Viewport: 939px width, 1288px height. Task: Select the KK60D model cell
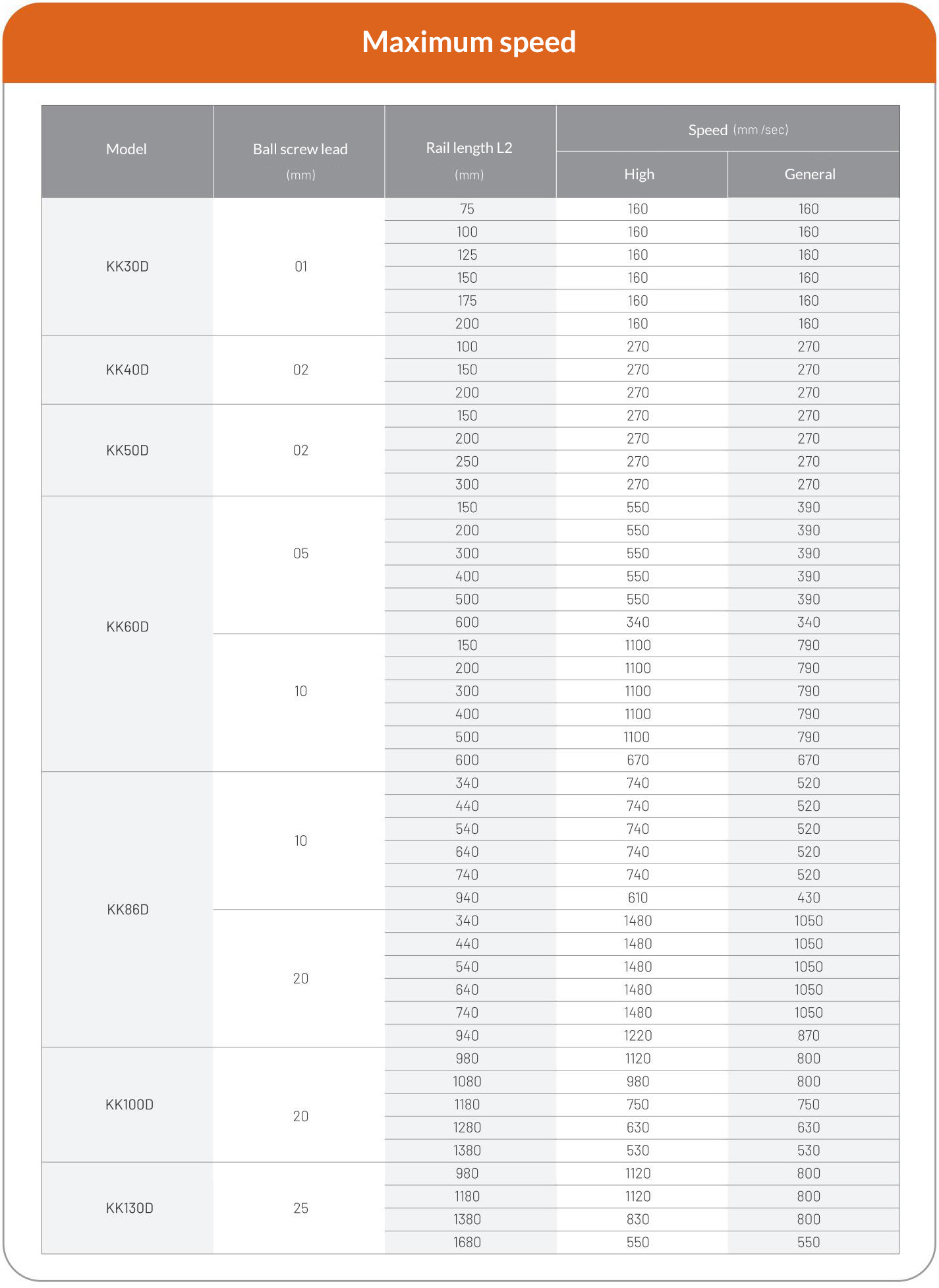127,627
